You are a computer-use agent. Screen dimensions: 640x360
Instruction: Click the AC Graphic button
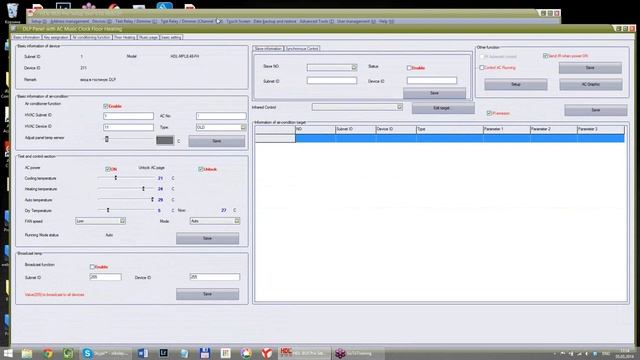(x=591, y=84)
